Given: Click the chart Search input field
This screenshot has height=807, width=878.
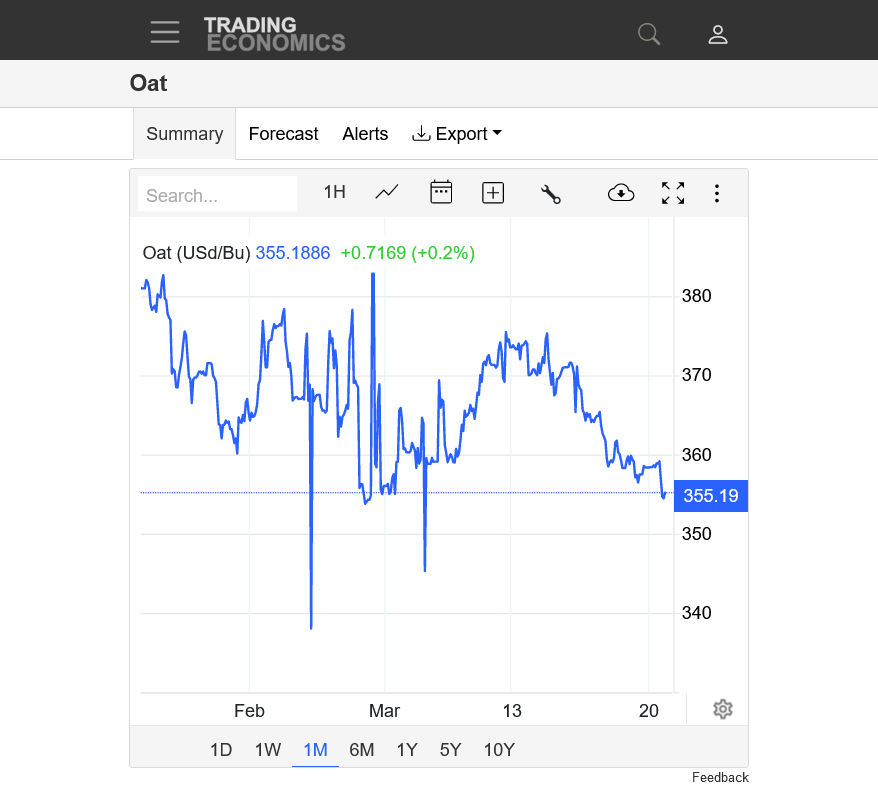Looking at the screenshot, I should point(217,194).
